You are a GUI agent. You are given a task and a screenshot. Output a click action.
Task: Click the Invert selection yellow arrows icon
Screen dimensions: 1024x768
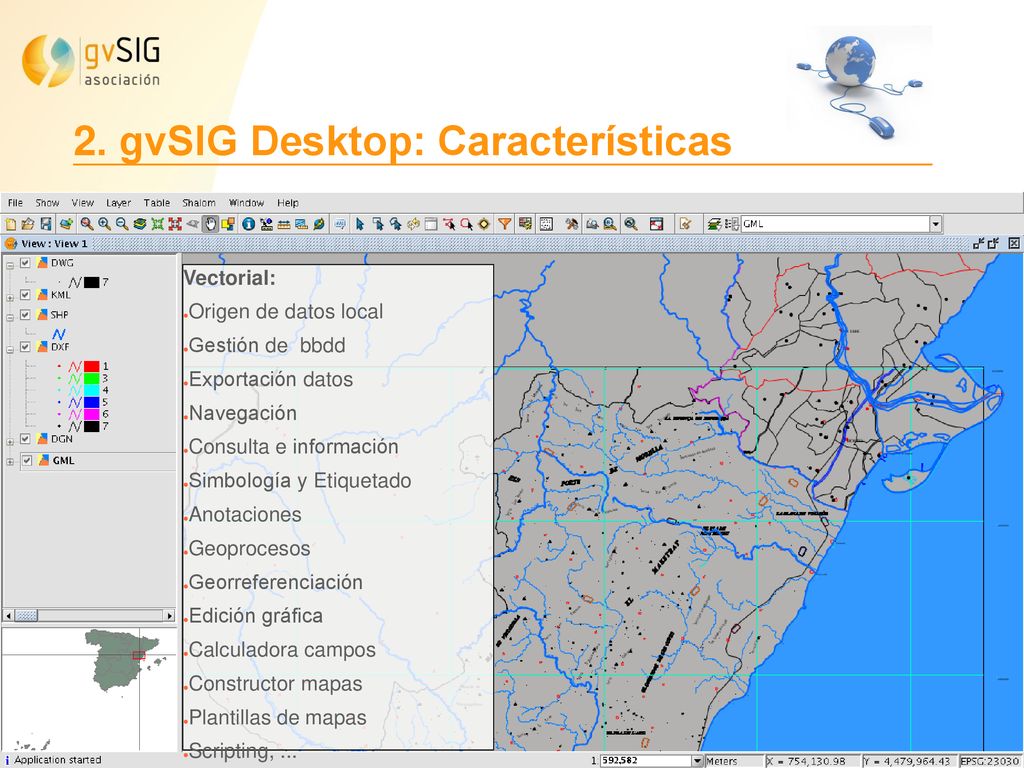(413, 224)
